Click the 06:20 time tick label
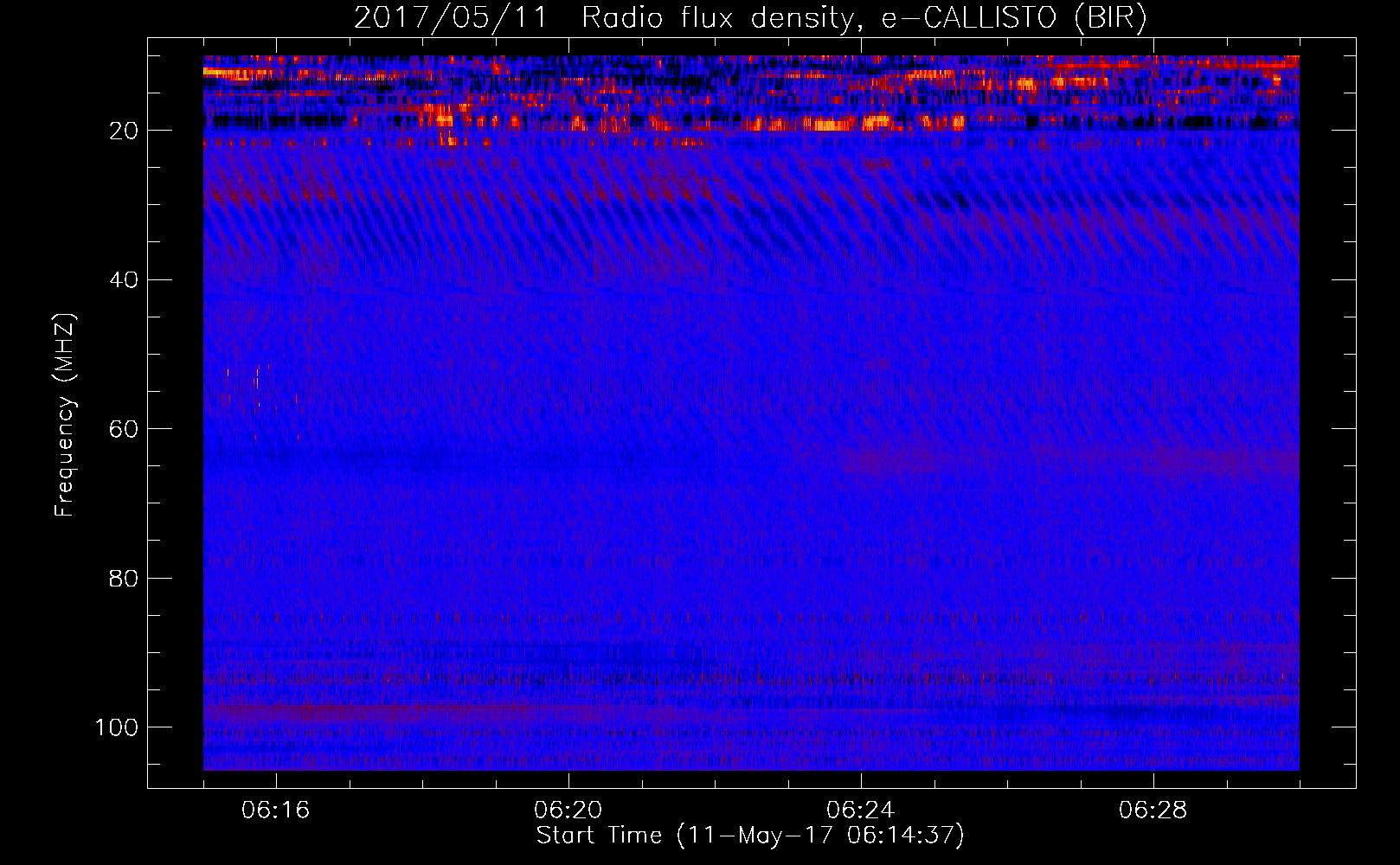This screenshot has width=1400, height=865. [x=568, y=811]
